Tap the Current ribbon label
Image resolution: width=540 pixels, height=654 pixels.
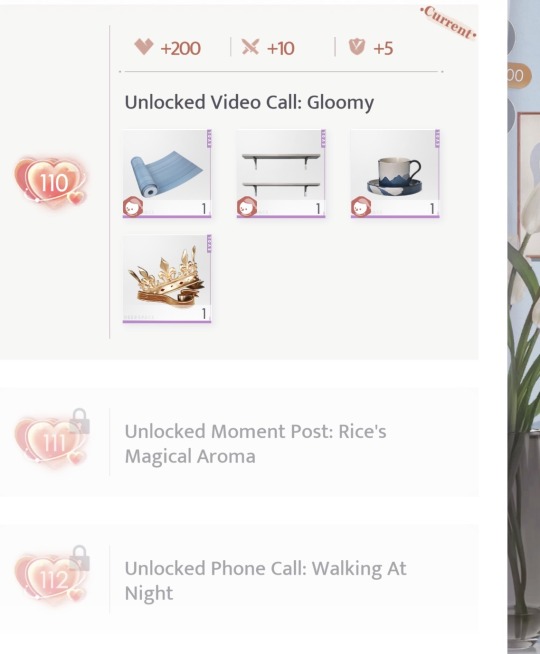click(x=448, y=23)
